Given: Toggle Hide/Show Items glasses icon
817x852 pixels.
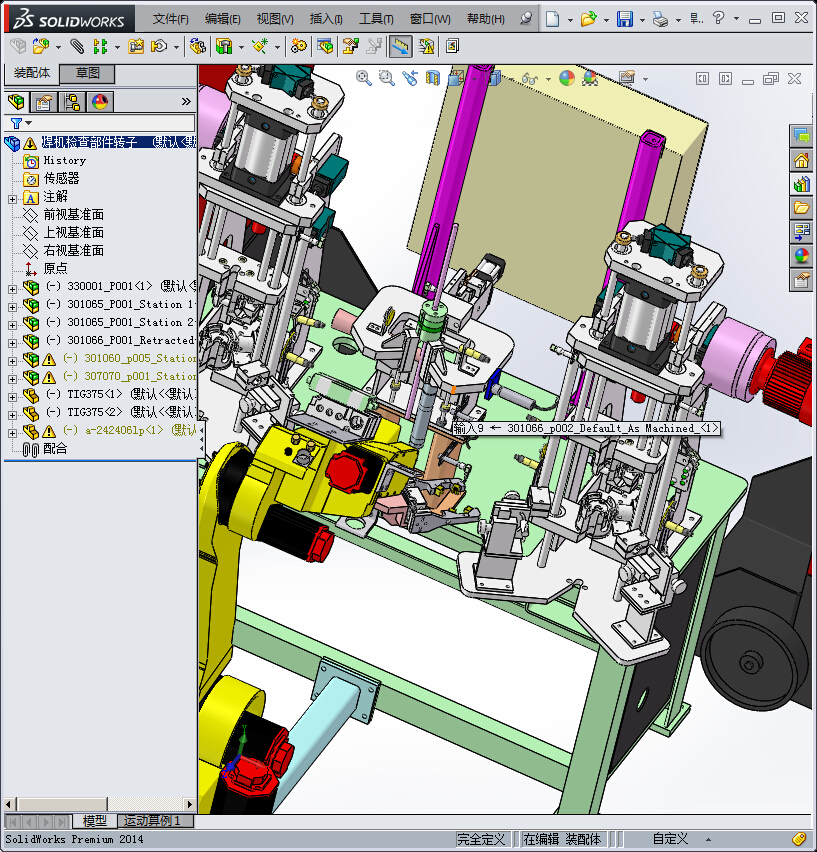Looking at the screenshot, I should click(529, 79).
